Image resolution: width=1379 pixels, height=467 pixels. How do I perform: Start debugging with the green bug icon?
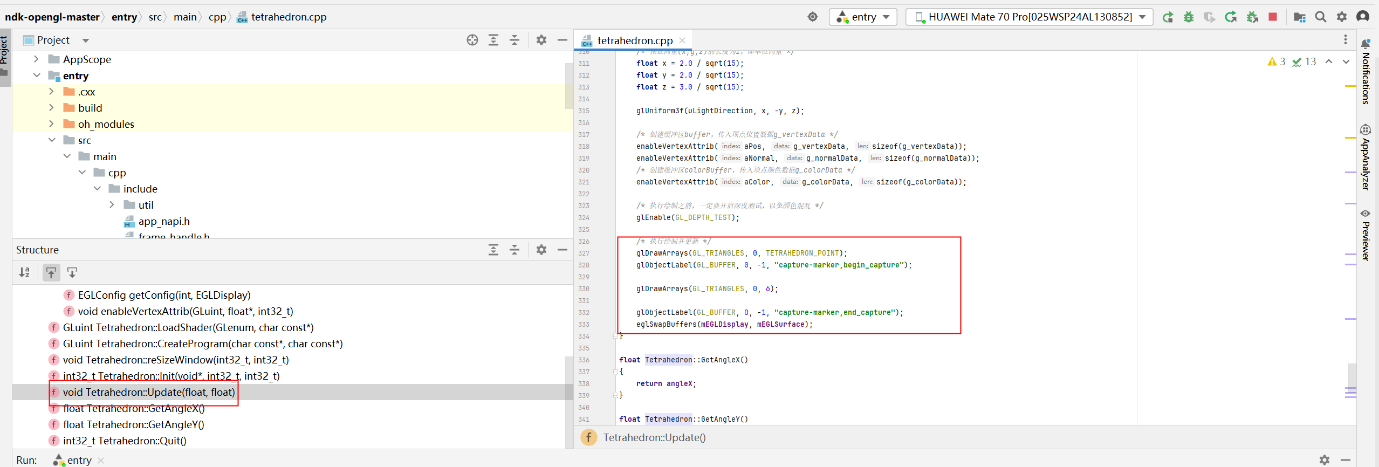pos(1188,16)
